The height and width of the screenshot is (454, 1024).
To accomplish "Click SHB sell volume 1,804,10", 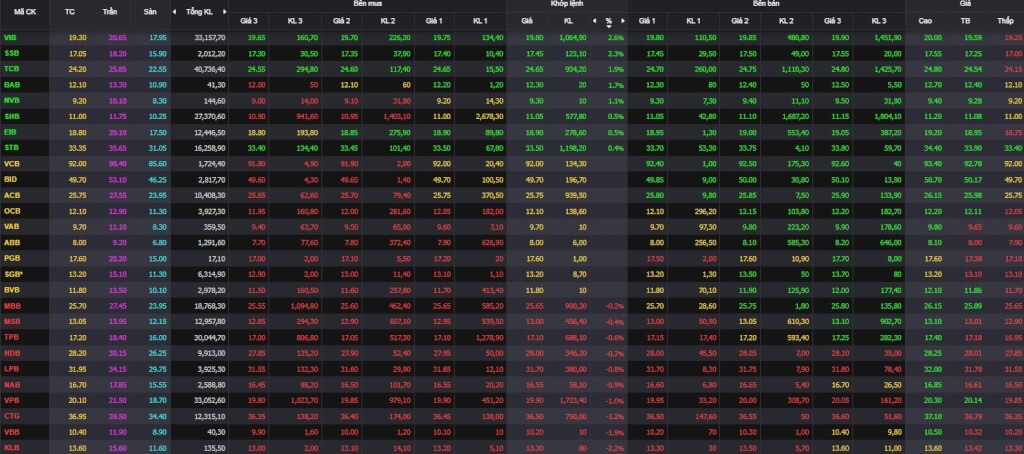I will (x=887, y=116).
